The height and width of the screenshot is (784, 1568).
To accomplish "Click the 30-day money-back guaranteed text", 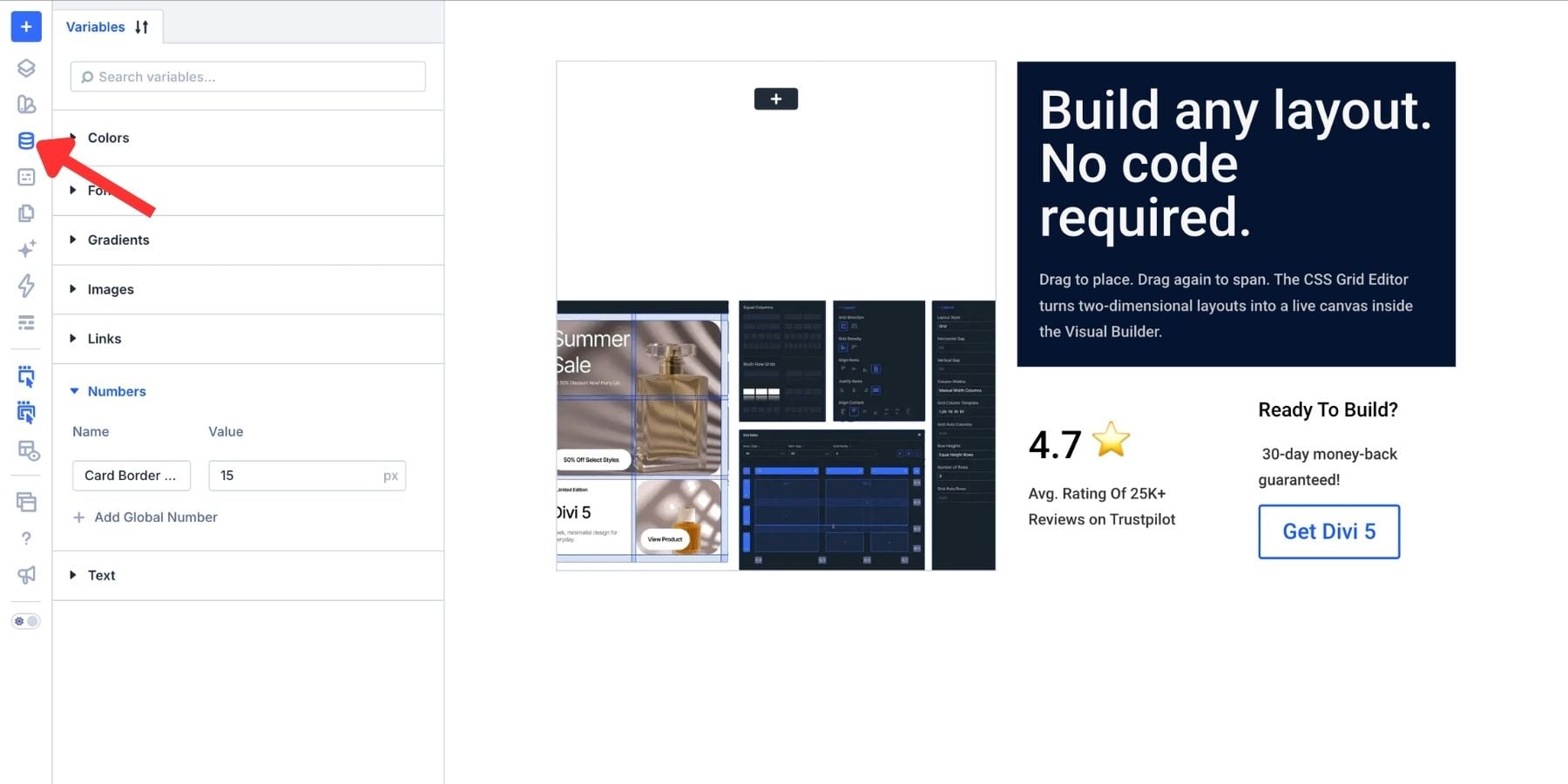I will click(x=1328, y=467).
